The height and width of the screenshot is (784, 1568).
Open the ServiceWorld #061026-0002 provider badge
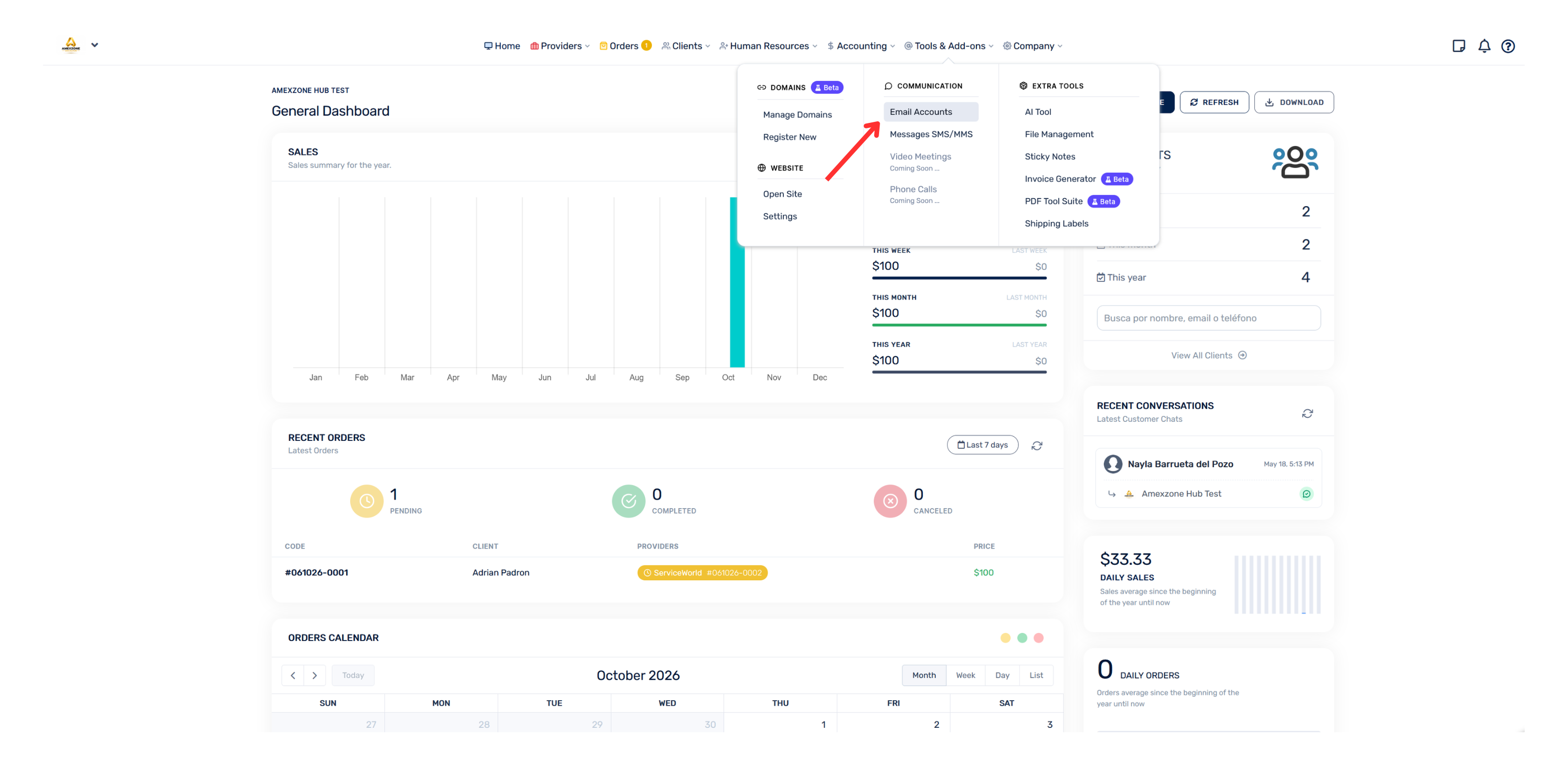(x=702, y=573)
